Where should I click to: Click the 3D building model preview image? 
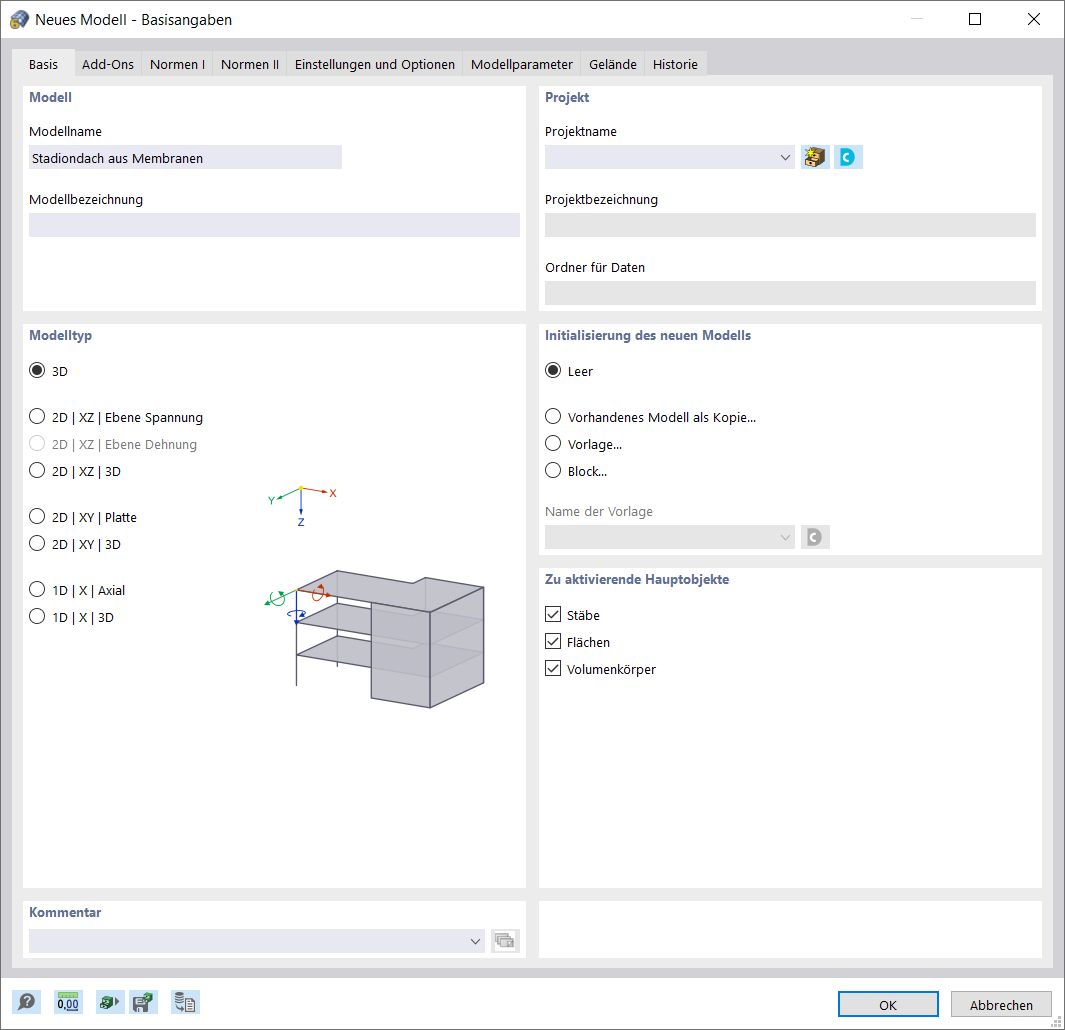(x=375, y=639)
